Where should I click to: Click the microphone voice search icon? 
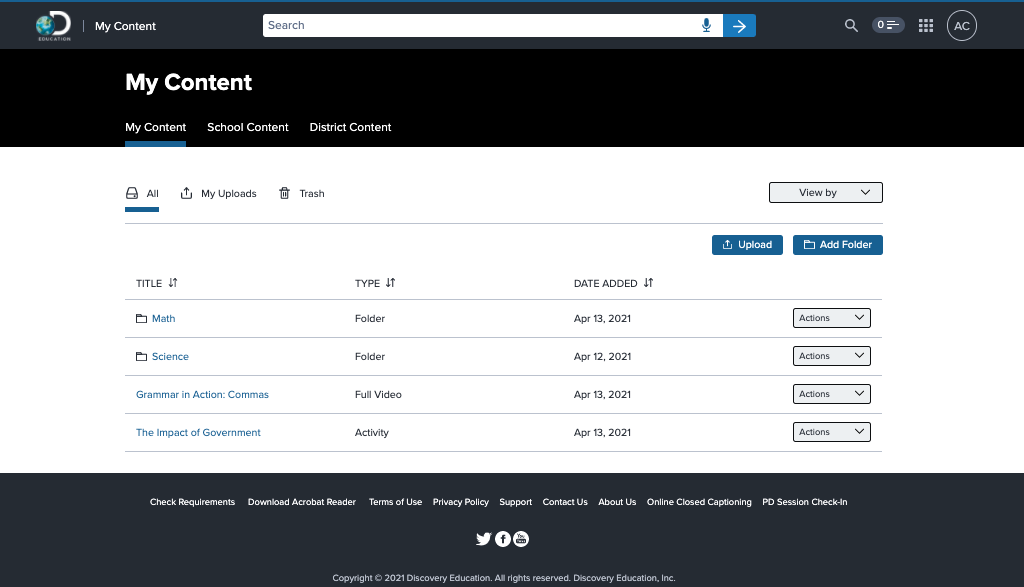point(707,26)
